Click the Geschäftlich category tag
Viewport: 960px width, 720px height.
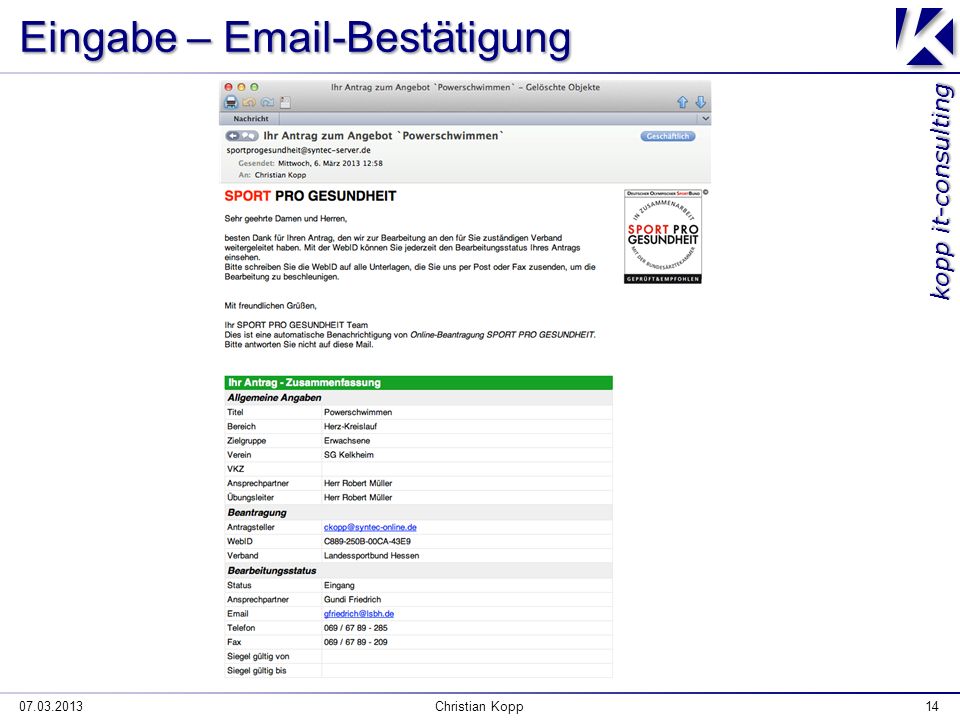(668, 136)
